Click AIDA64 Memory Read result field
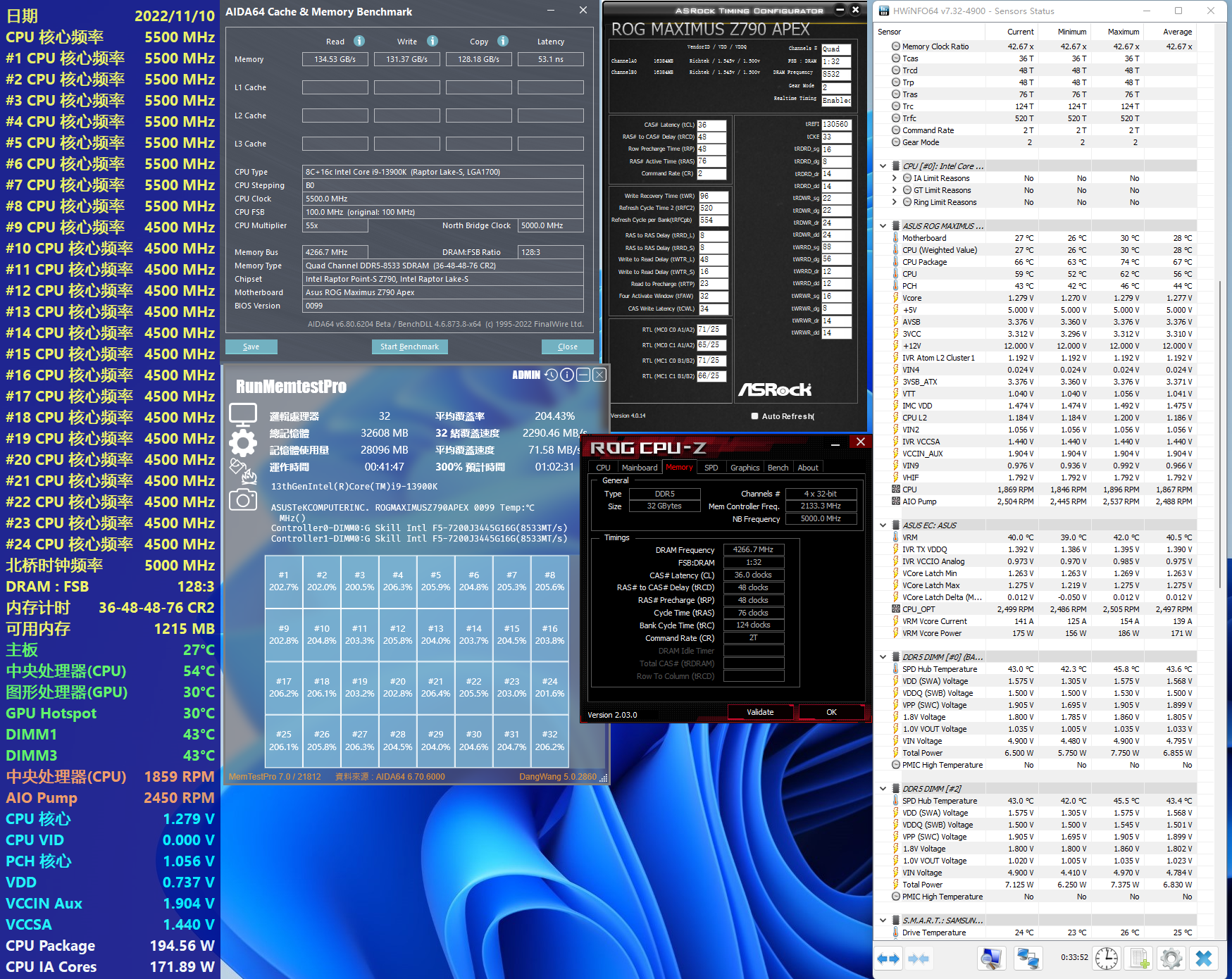1232x979 pixels. click(335, 59)
